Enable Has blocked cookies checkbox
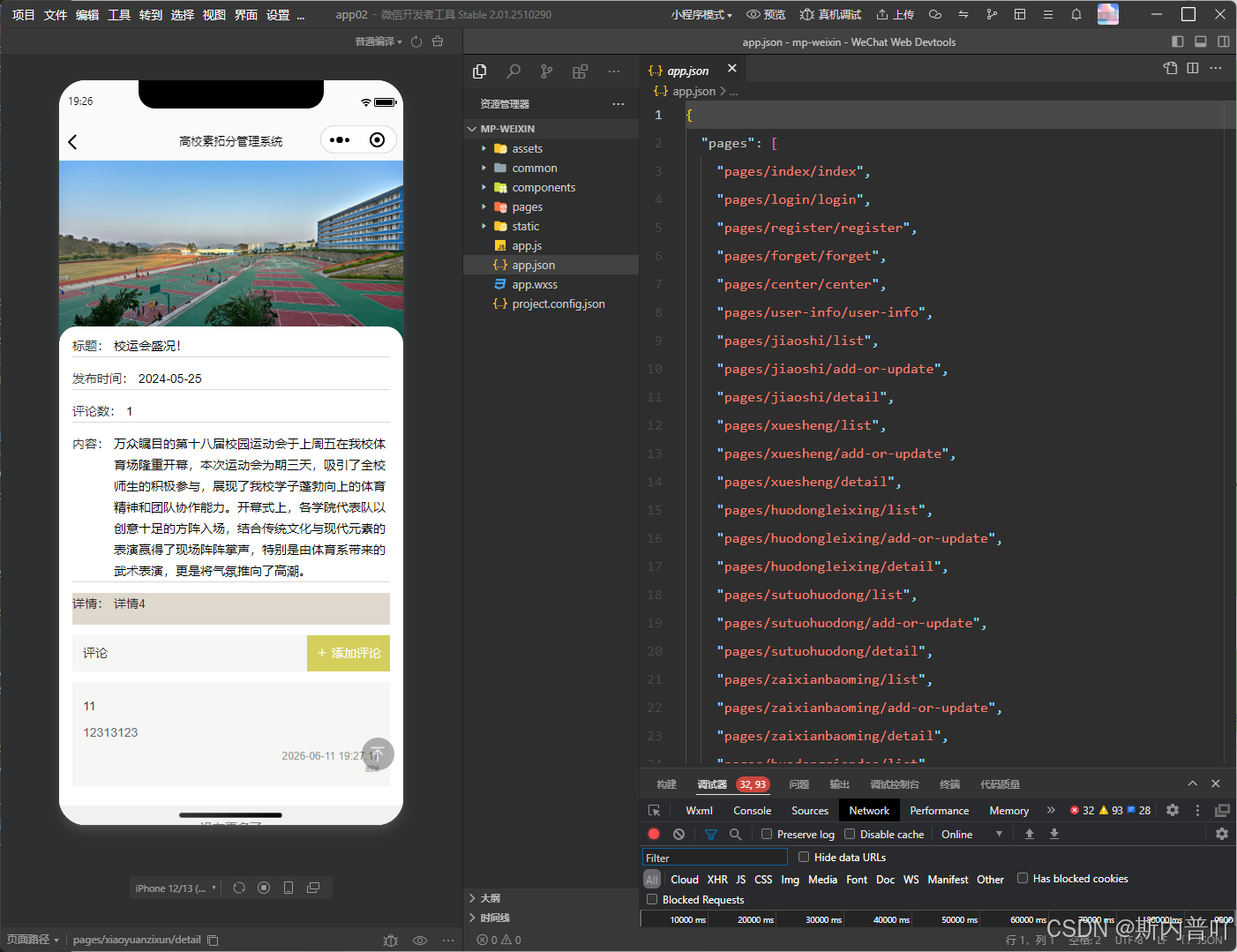Screen dimensions: 1237x952 click(1023, 878)
